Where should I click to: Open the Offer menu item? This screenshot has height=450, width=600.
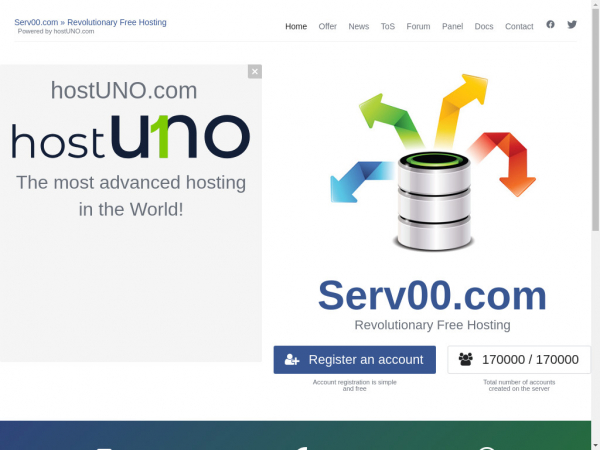328,26
